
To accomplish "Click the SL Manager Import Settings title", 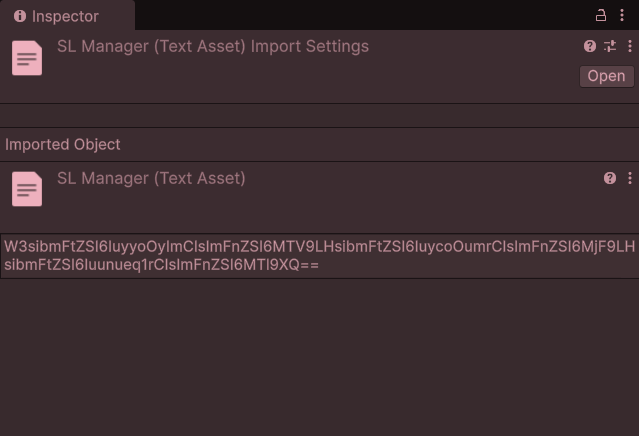I will (x=213, y=46).
